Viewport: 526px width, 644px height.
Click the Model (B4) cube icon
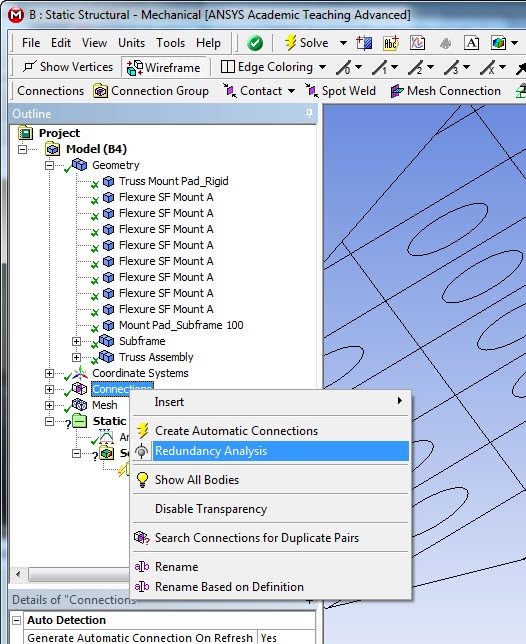(x=52, y=149)
